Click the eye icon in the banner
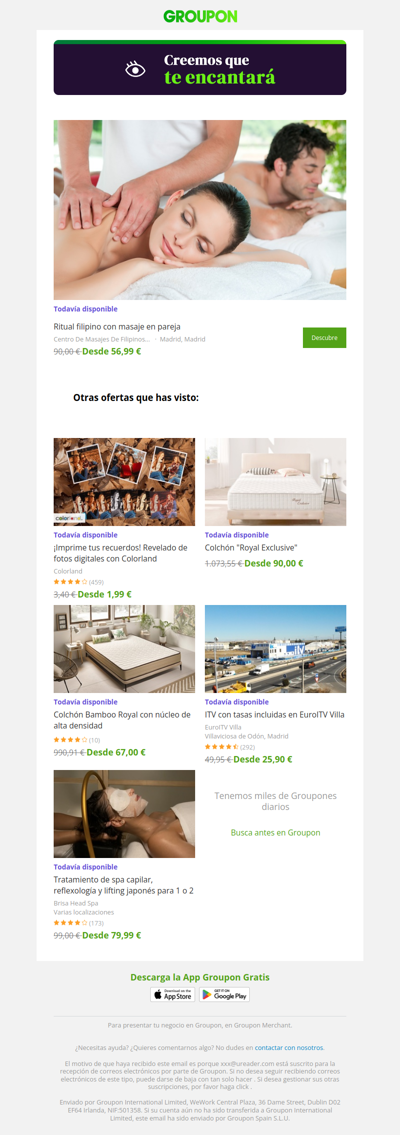 135,69
